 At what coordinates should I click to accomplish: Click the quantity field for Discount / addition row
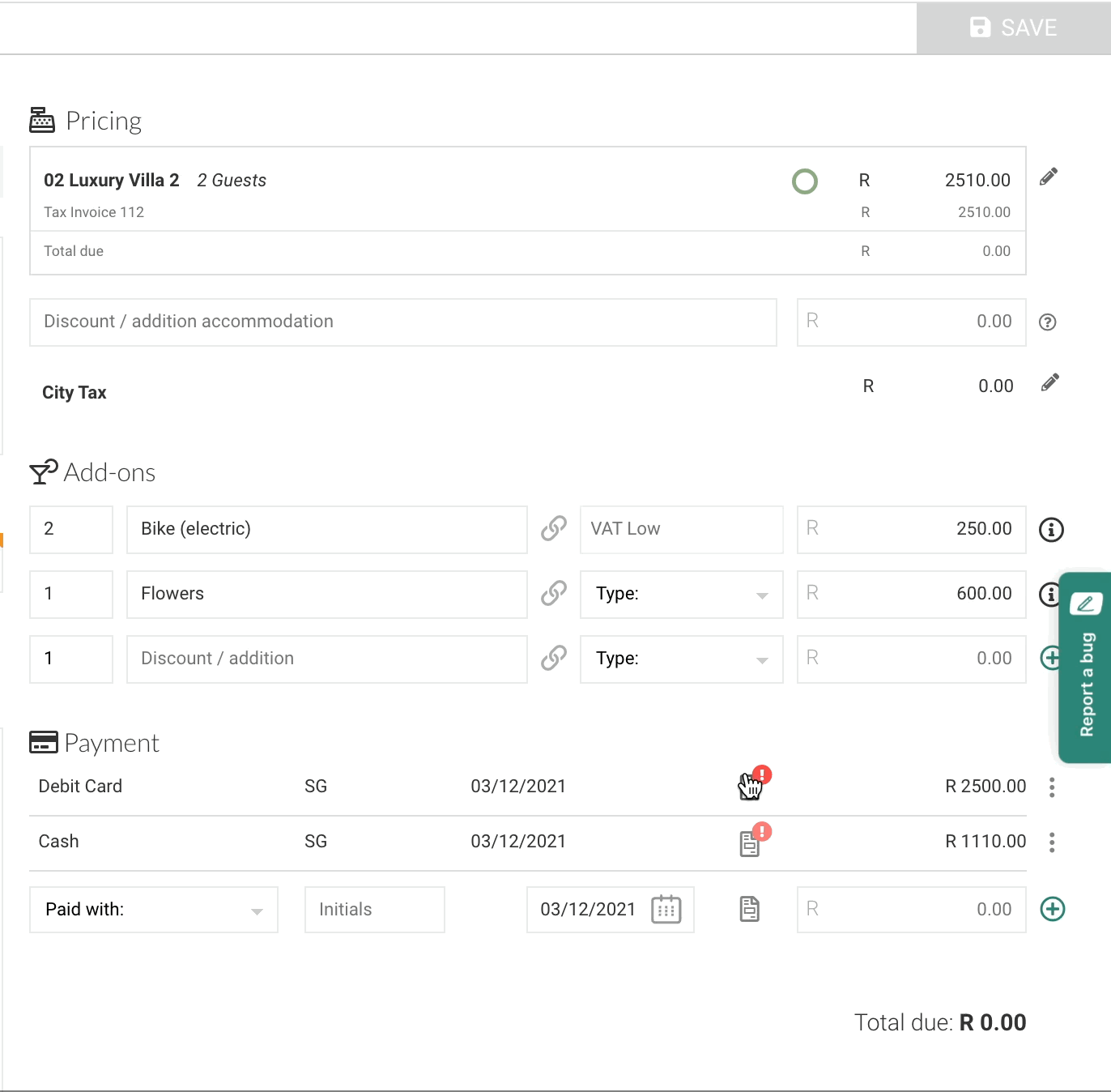[71, 659]
